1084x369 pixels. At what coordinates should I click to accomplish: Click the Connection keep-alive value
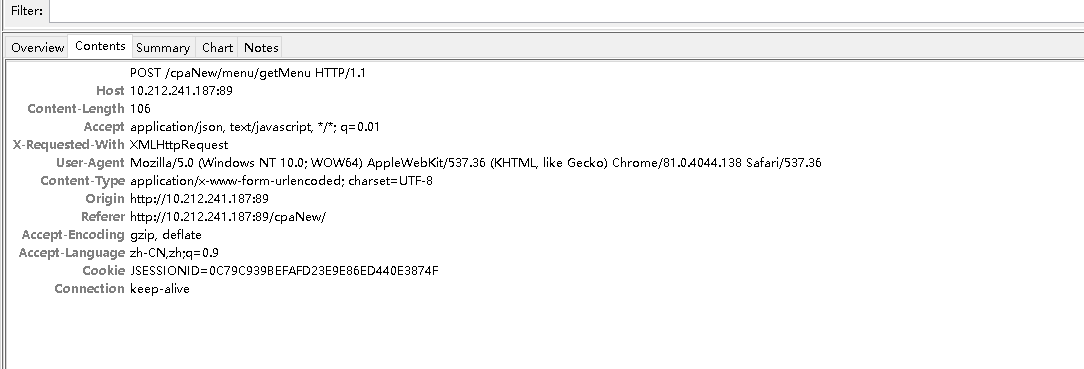click(x=160, y=288)
